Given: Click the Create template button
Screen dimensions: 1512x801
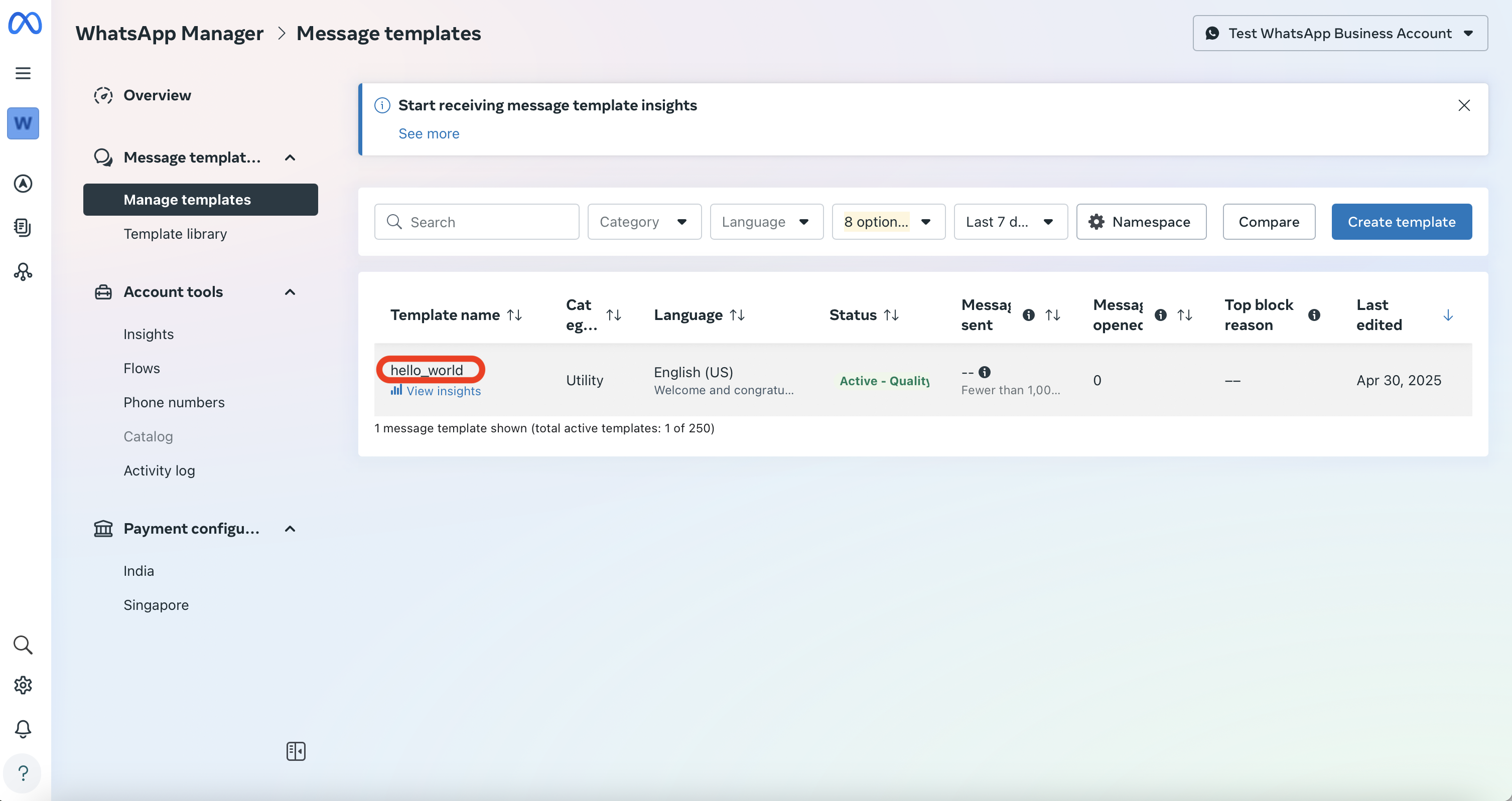Looking at the screenshot, I should 1401,222.
